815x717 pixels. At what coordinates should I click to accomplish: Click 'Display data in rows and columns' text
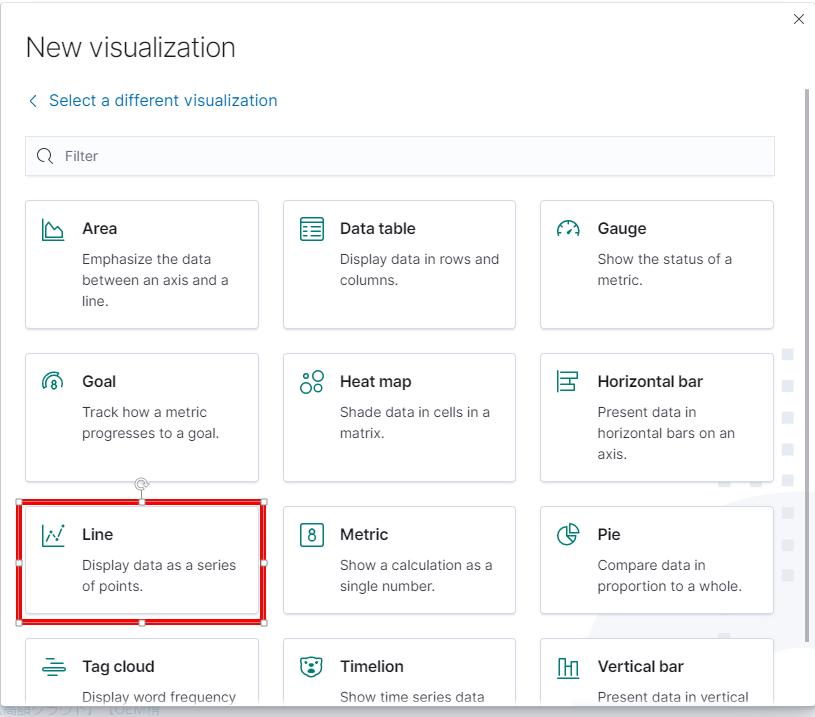pos(419,270)
